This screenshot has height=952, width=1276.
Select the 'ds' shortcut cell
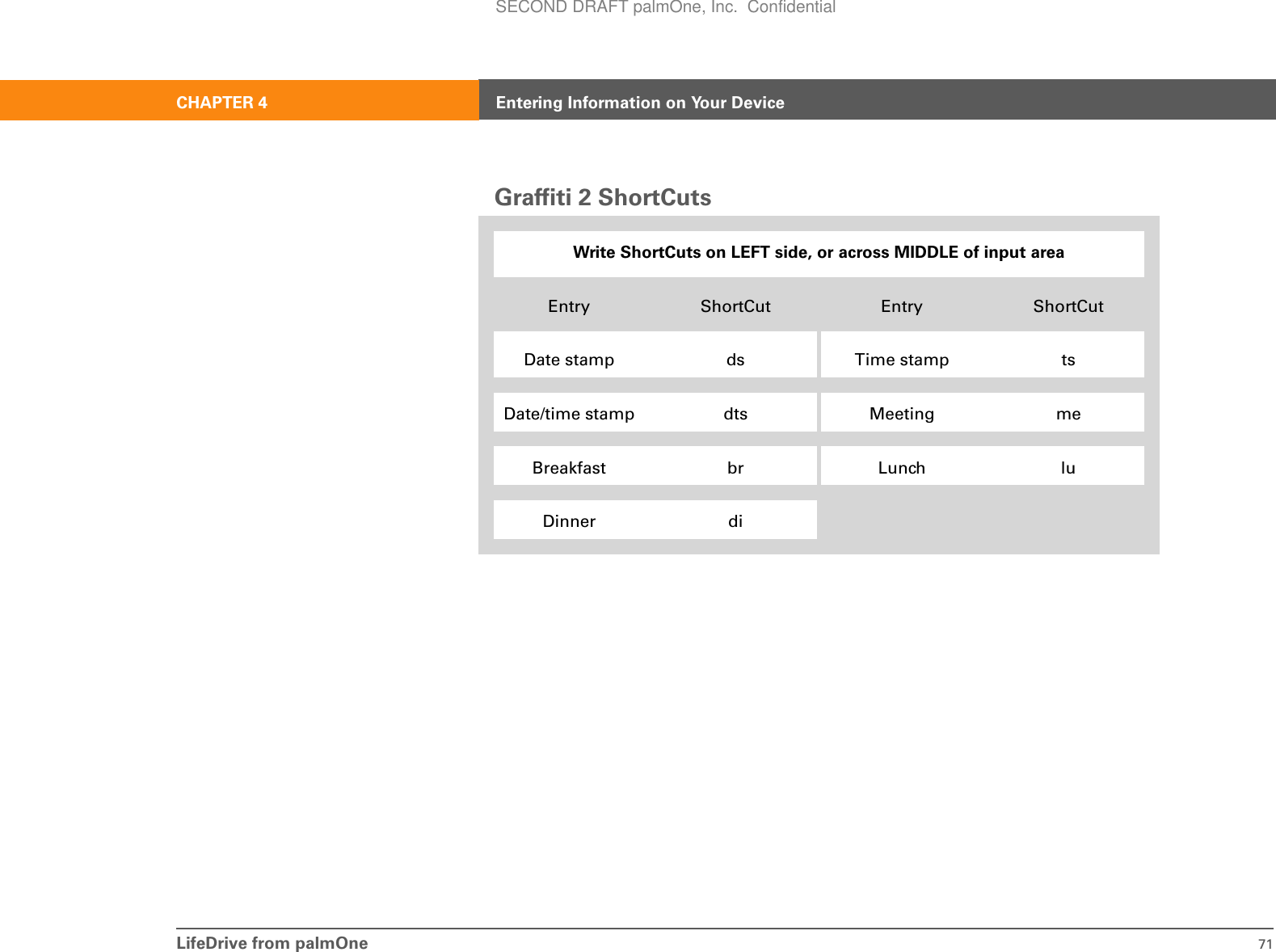pyautogui.click(x=735, y=360)
